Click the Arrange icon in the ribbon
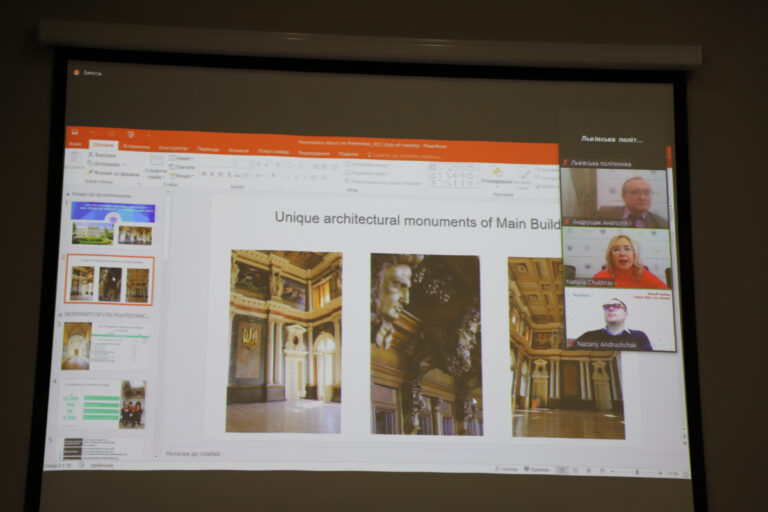Viewport: 768px width, 512px height. (496, 174)
